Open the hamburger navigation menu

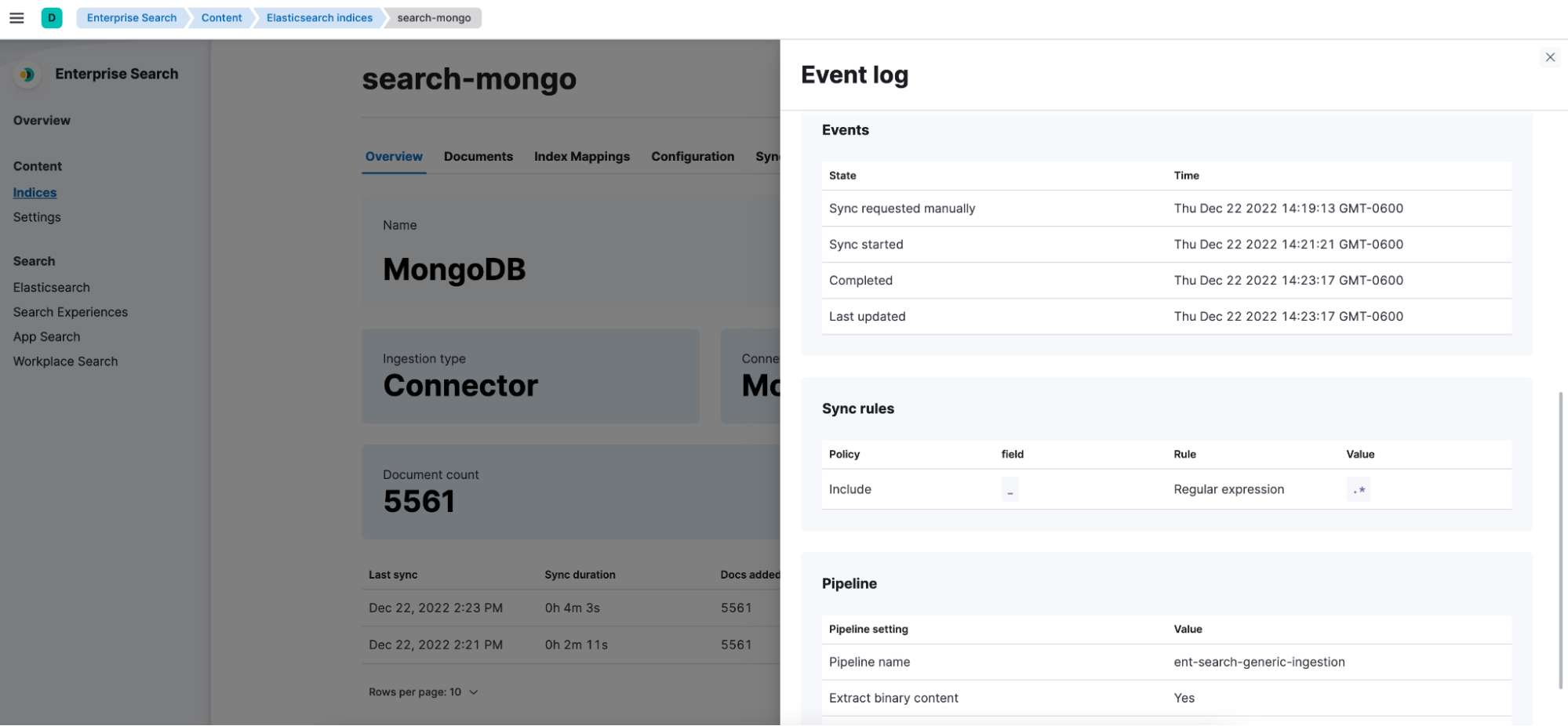pos(16,17)
